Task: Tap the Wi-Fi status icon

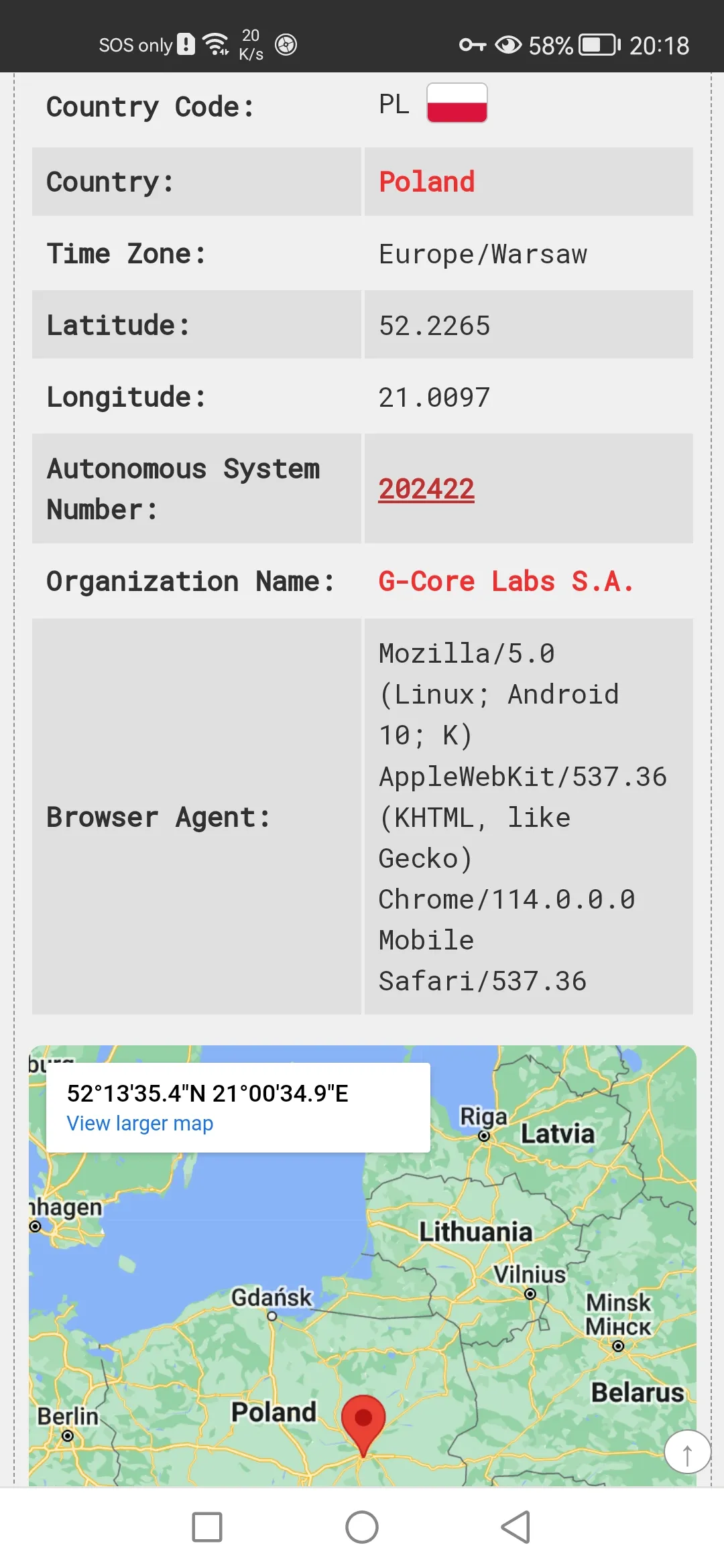Action: (x=216, y=44)
